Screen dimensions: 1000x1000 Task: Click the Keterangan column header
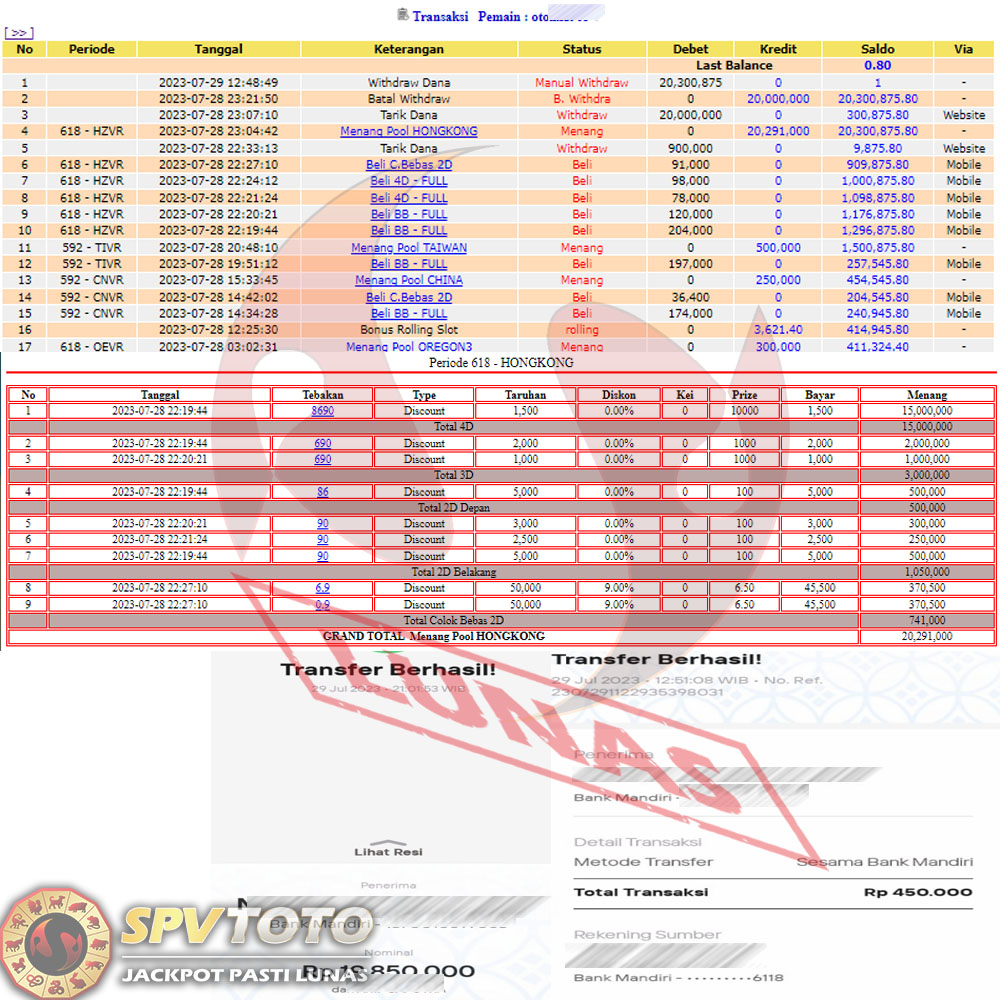(408, 49)
